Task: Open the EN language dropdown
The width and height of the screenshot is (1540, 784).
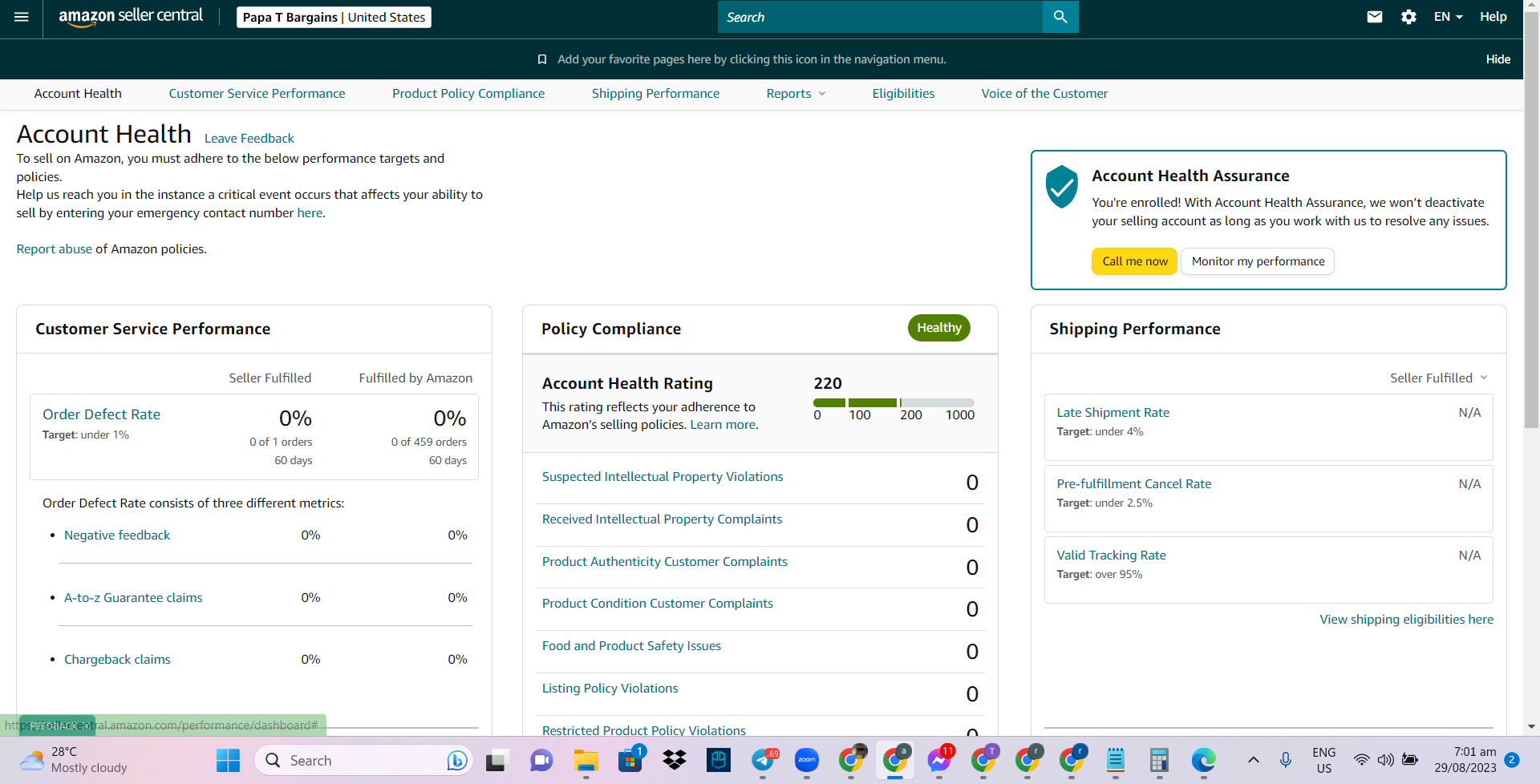Action: coord(1449,17)
